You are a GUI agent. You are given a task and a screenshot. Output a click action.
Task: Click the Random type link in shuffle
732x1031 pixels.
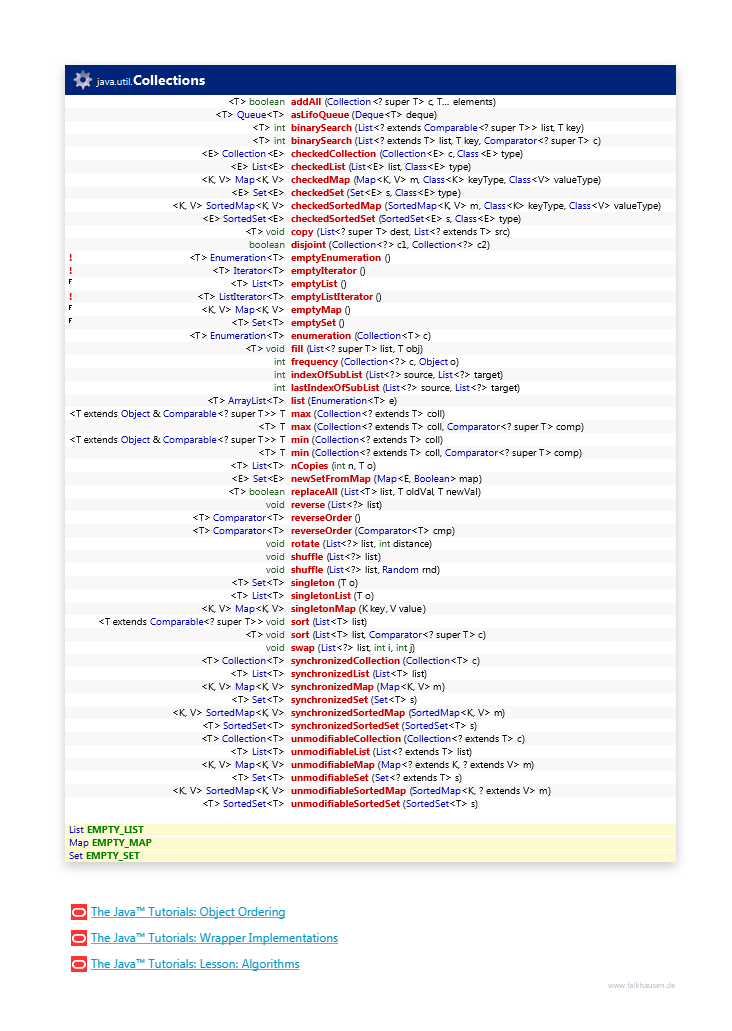(x=400, y=570)
